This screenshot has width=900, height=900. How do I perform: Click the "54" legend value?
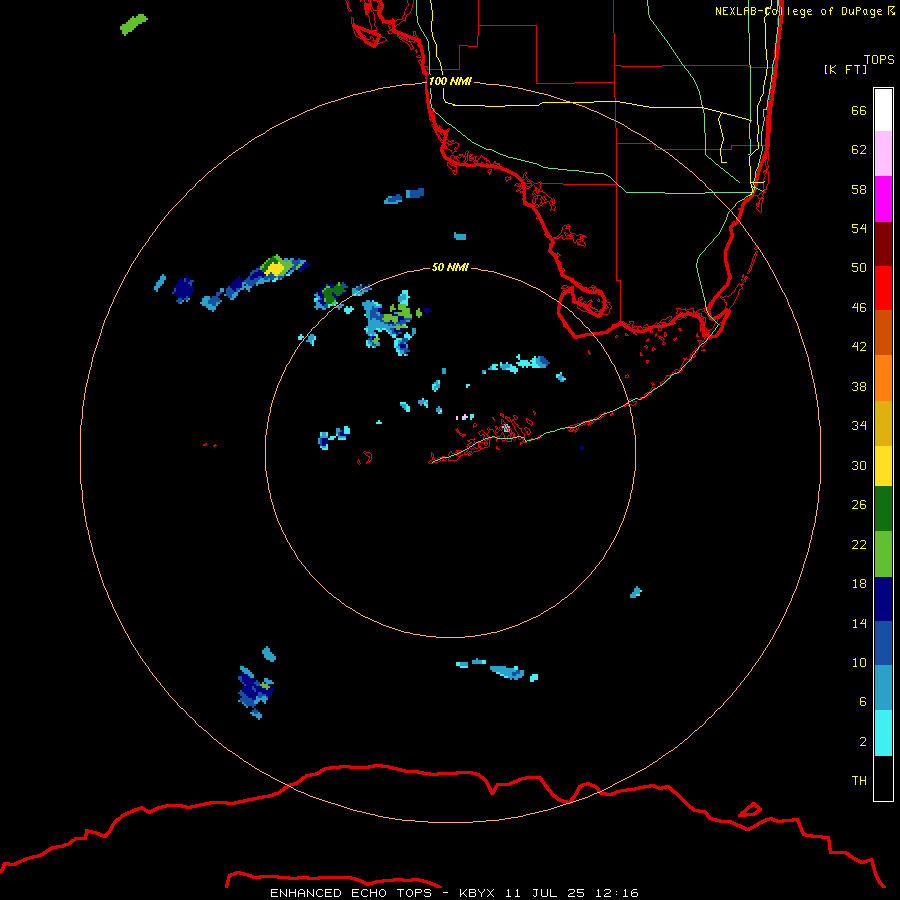tap(859, 228)
